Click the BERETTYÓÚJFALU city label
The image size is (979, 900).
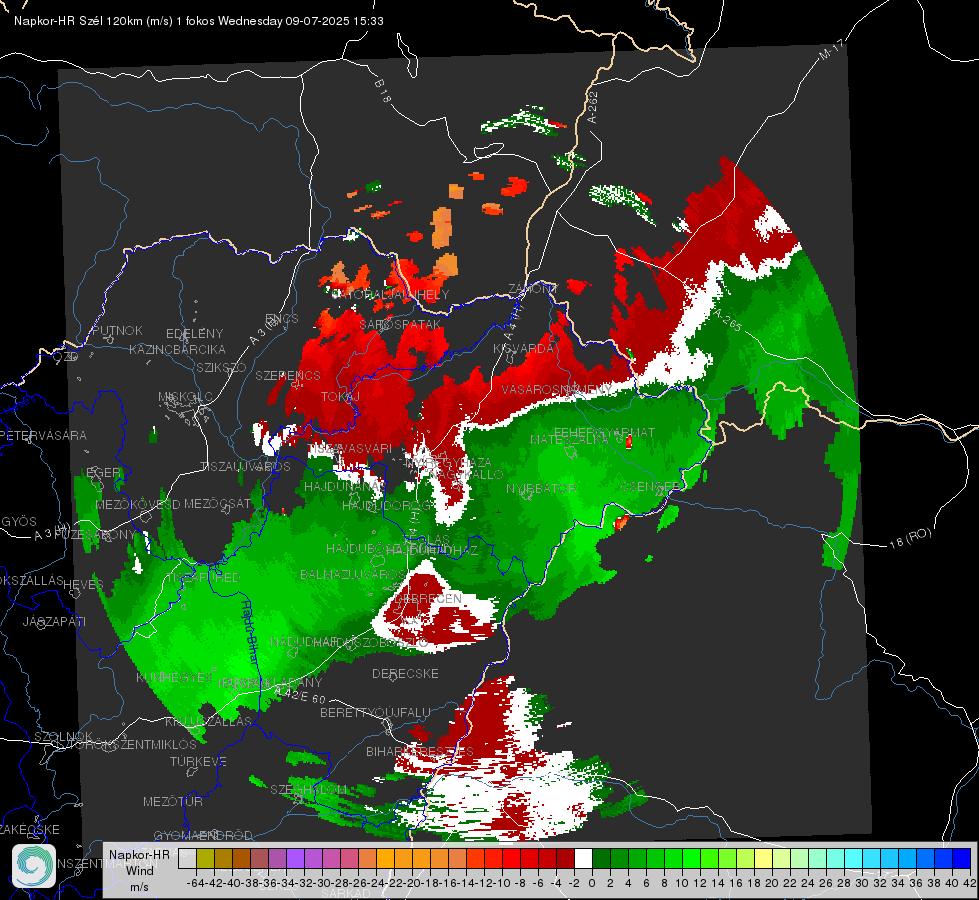(375, 713)
